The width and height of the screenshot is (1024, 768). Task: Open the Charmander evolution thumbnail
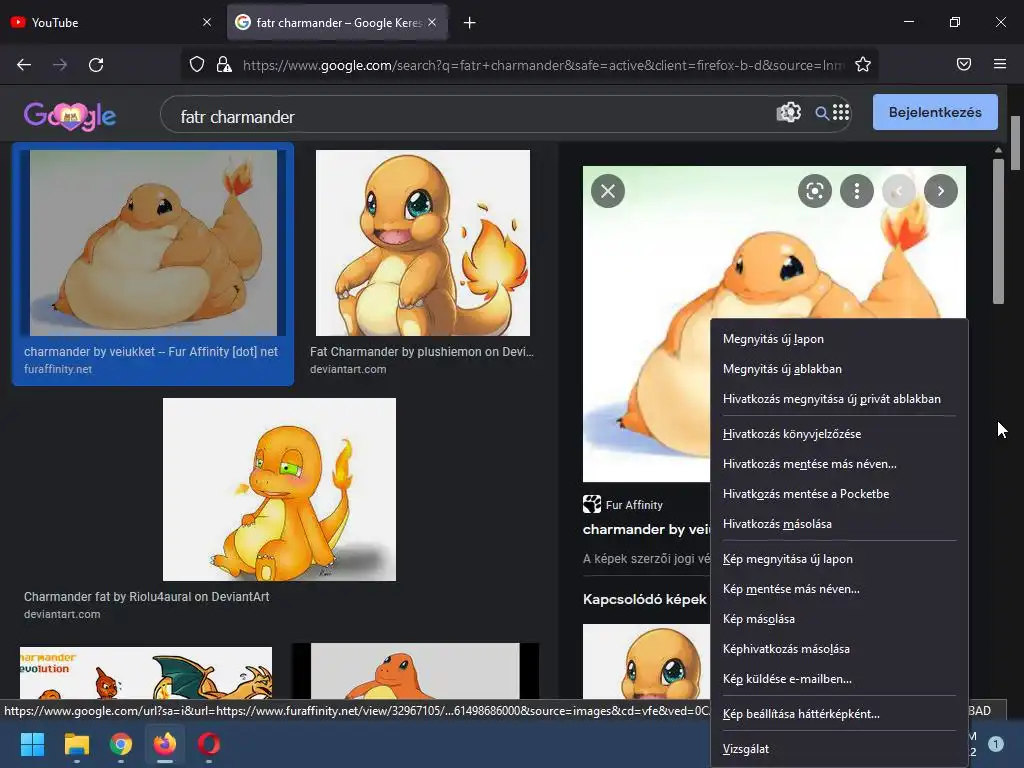pyautogui.click(x=146, y=673)
